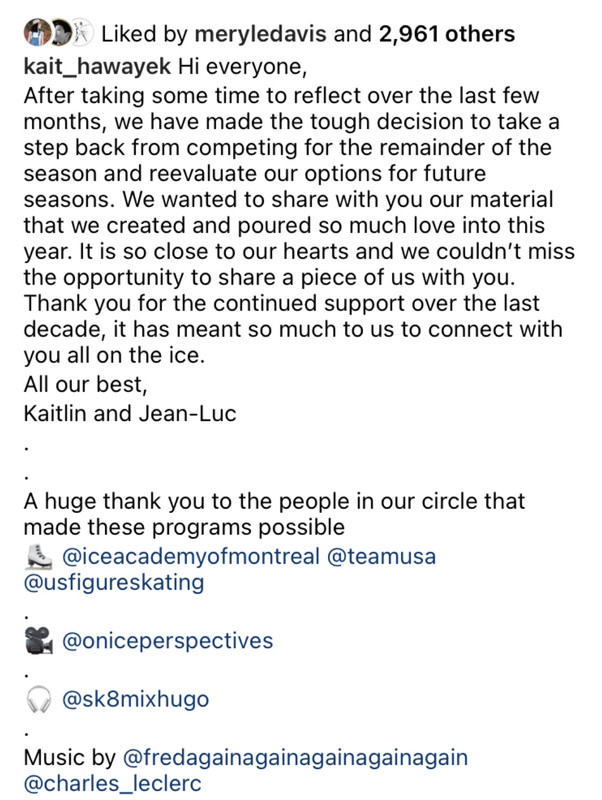Image resolution: width=602 pixels, height=800 pixels.
Task: Tap the second liker profile avatar
Action: pos(60,33)
